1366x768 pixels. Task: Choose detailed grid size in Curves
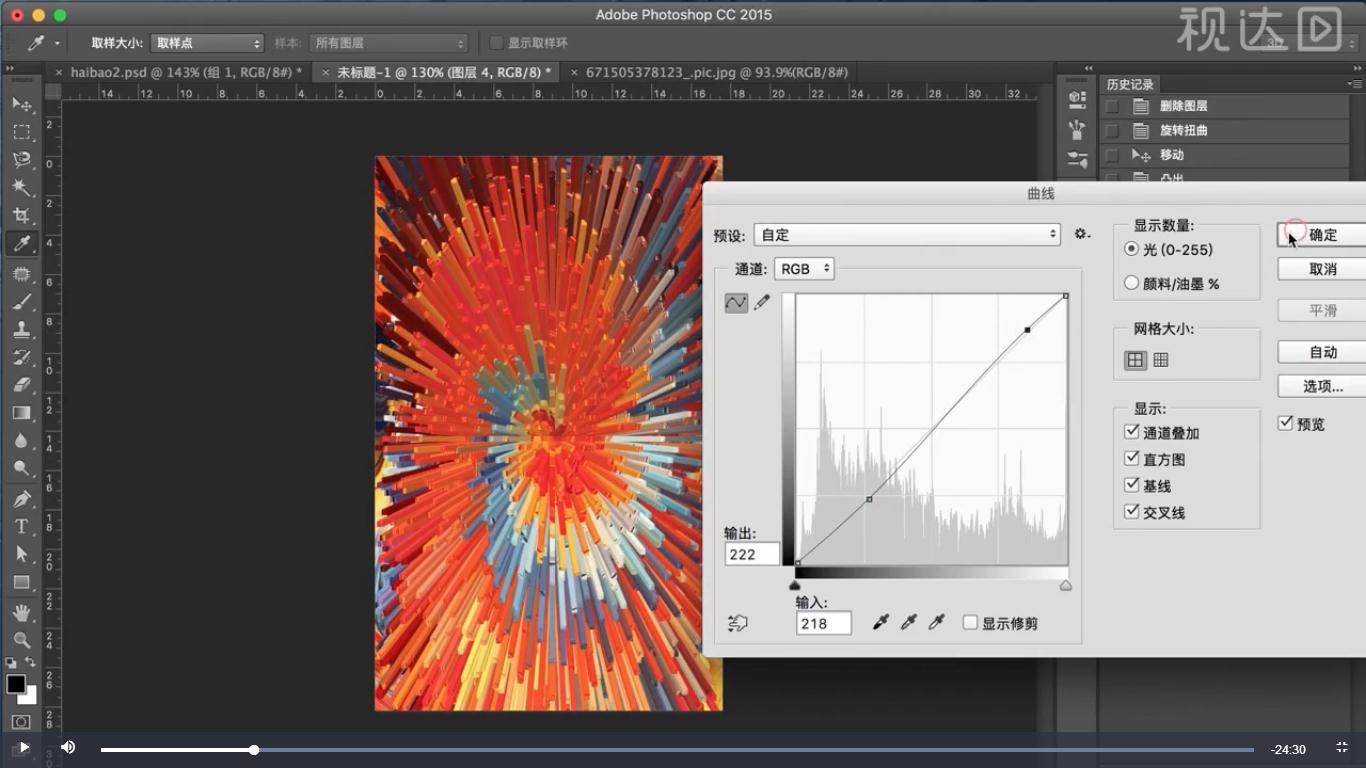1161,360
